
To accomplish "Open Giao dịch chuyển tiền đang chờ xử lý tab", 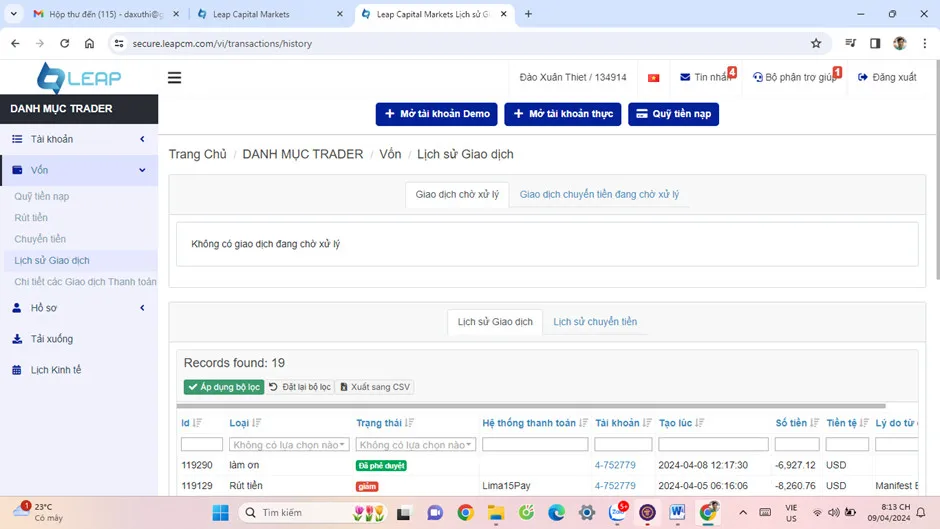I will [599, 194].
